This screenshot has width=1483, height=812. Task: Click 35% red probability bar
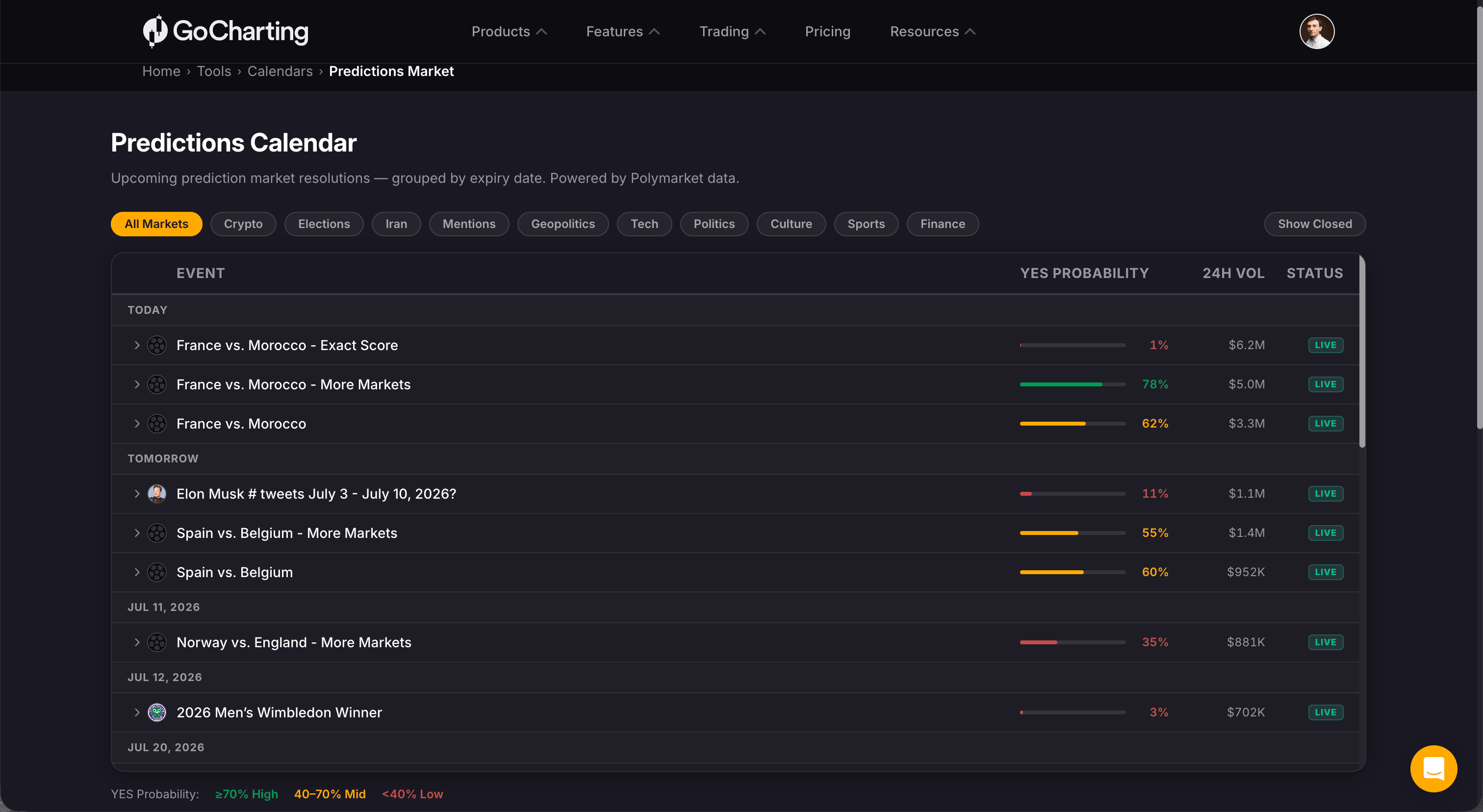pyautogui.click(x=1073, y=642)
